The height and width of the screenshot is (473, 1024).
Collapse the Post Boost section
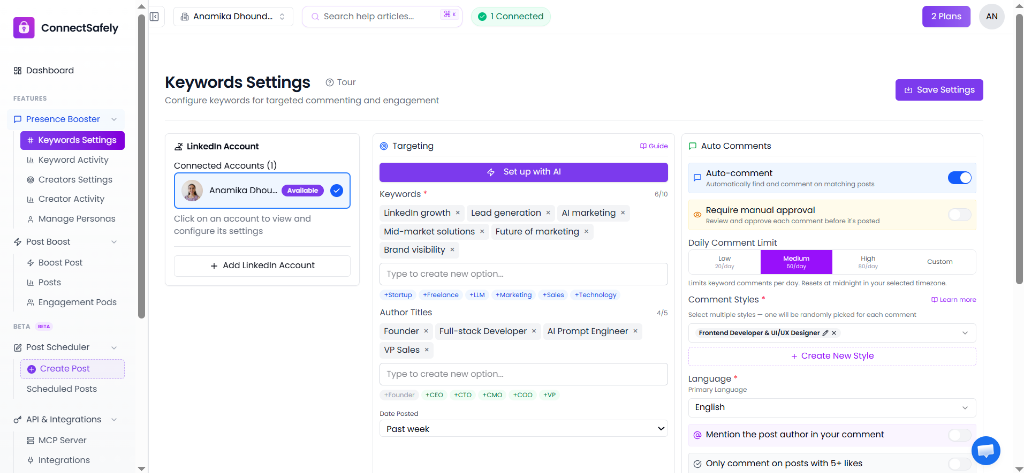pyautogui.click(x=114, y=242)
